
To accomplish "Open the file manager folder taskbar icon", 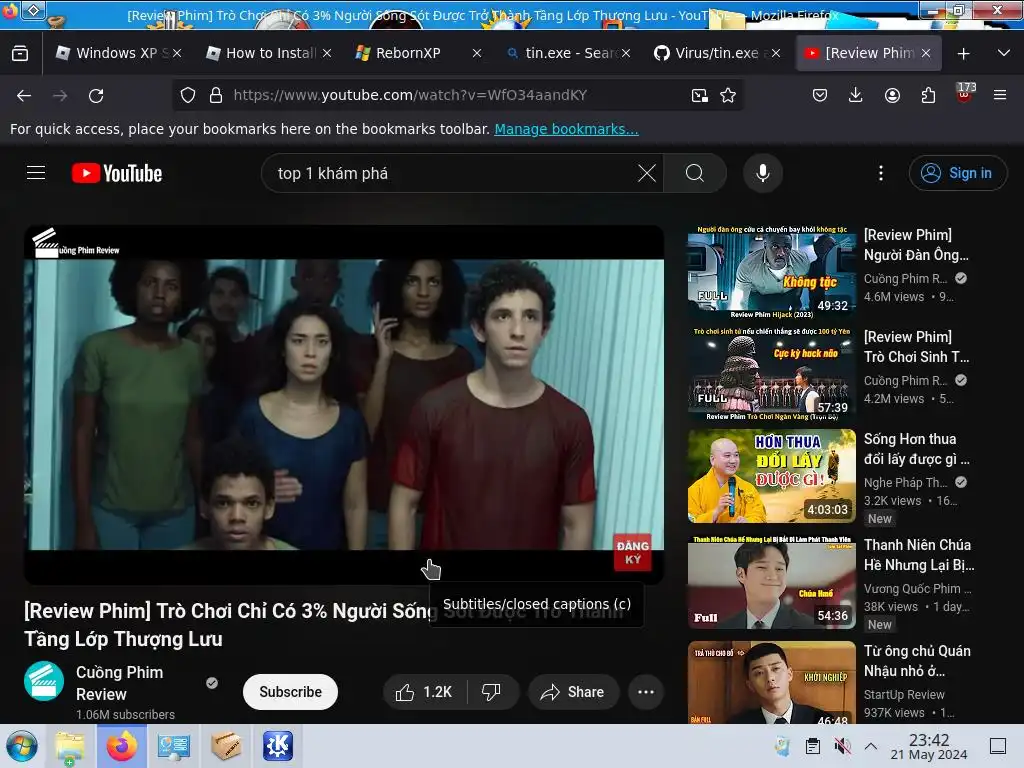I will tap(69, 746).
